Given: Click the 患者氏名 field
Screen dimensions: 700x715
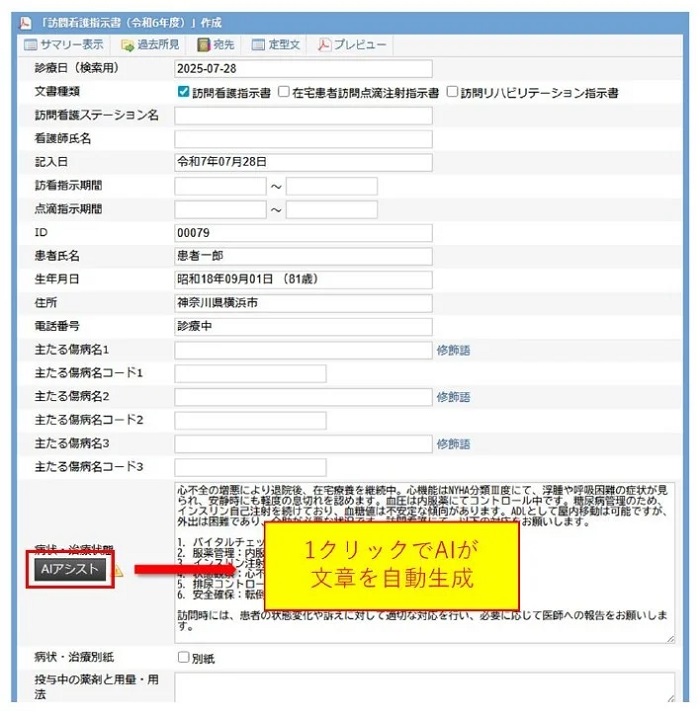Looking at the screenshot, I should point(303,256).
